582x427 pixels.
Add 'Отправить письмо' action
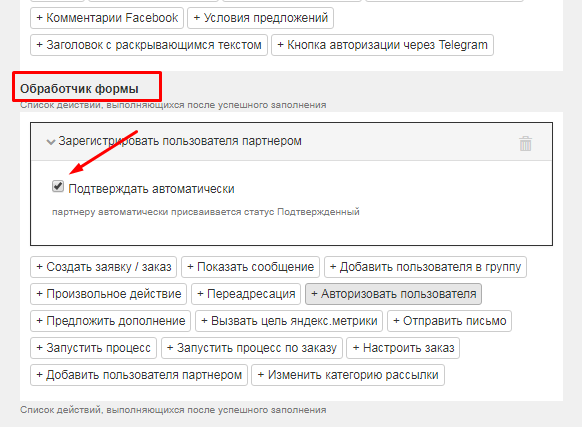pyautogui.click(x=449, y=321)
